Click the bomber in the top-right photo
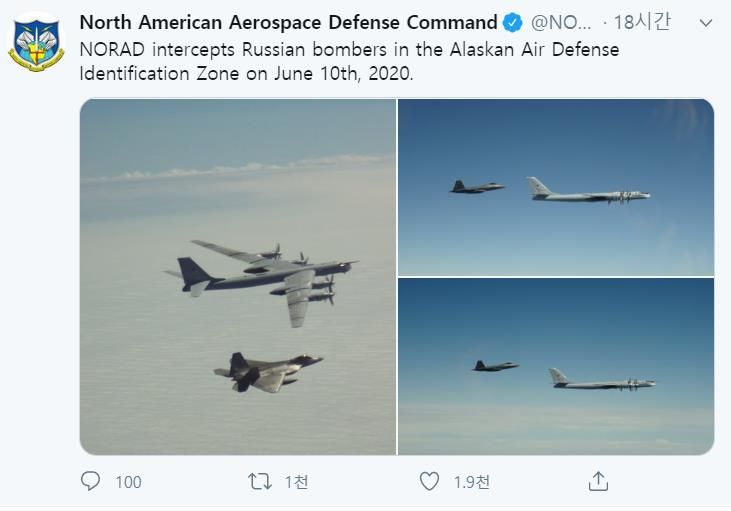Viewport: 731px width, 511px height. pyautogui.click(x=588, y=193)
